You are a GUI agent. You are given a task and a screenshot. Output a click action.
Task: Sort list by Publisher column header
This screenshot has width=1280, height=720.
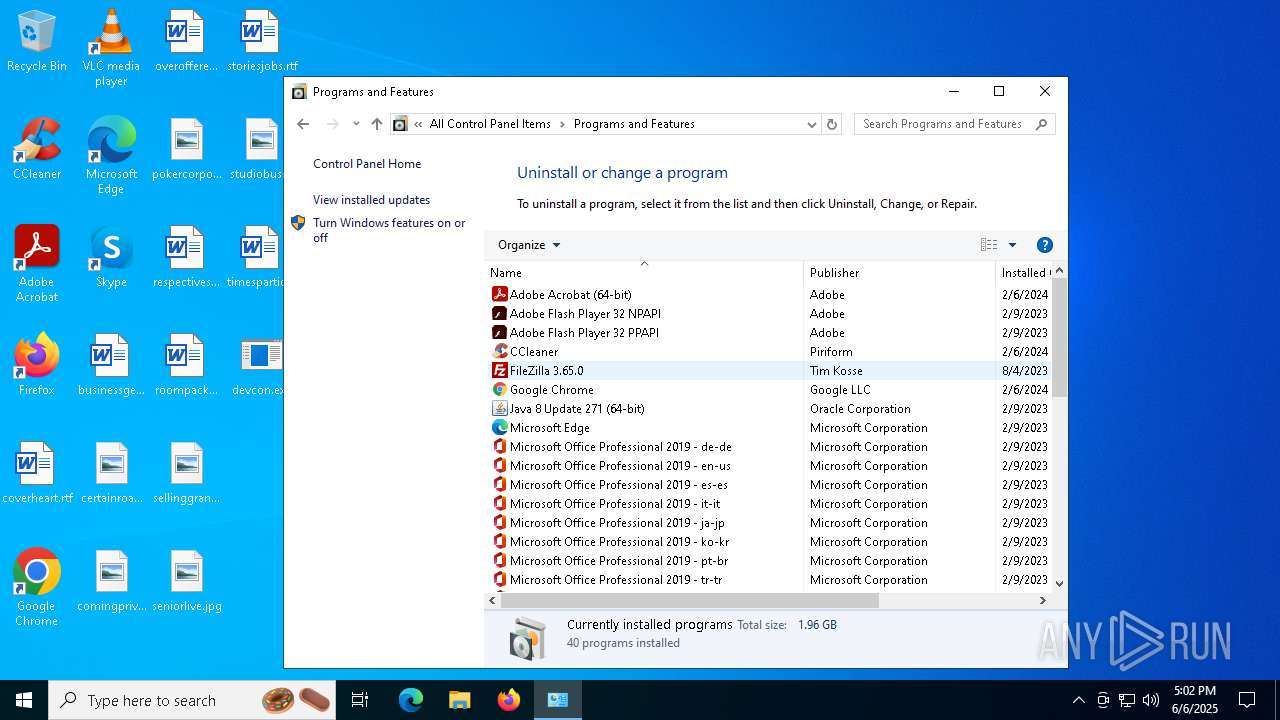click(900, 272)
